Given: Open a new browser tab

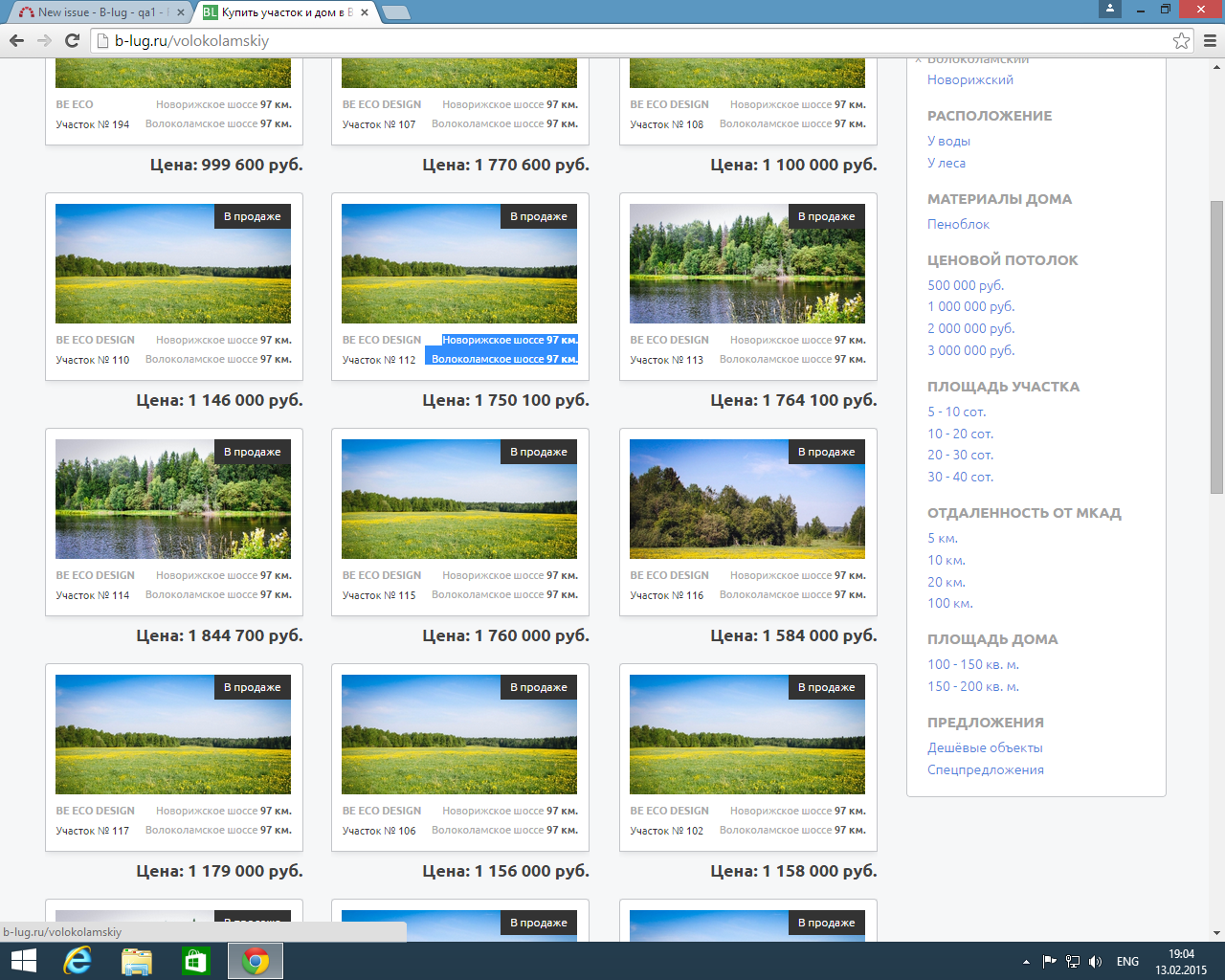Looking at the screenshot, I should pos(395,12).
